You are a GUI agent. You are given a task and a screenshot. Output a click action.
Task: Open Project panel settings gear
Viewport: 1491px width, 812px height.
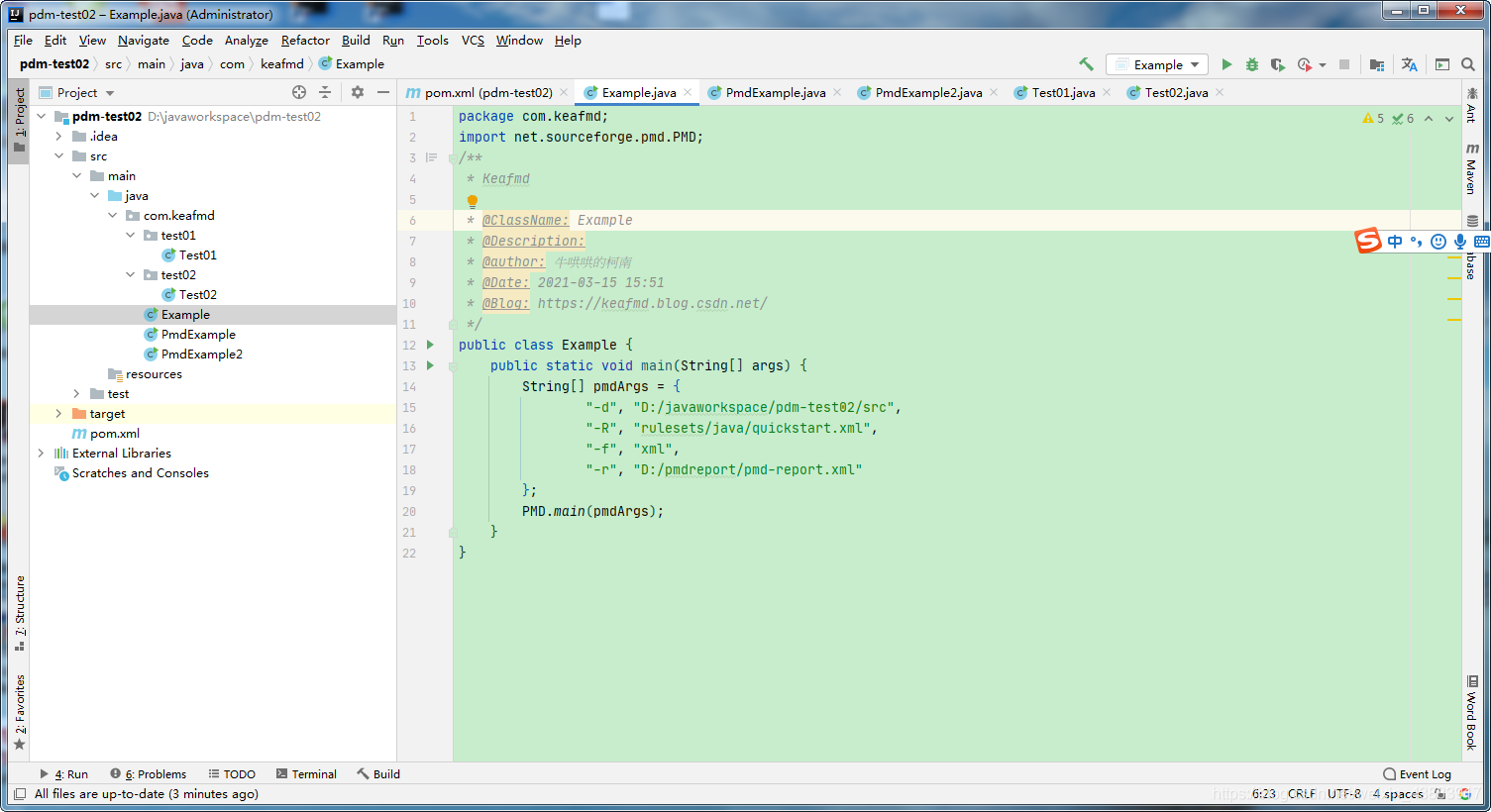coord(358,92)
